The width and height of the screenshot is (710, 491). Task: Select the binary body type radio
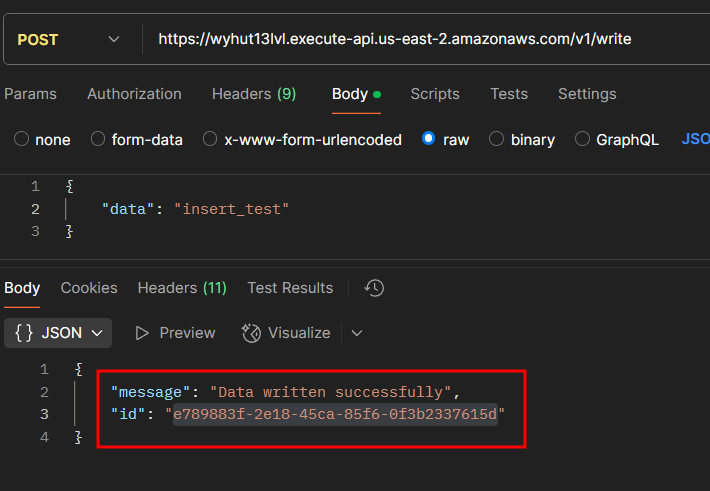496,139
